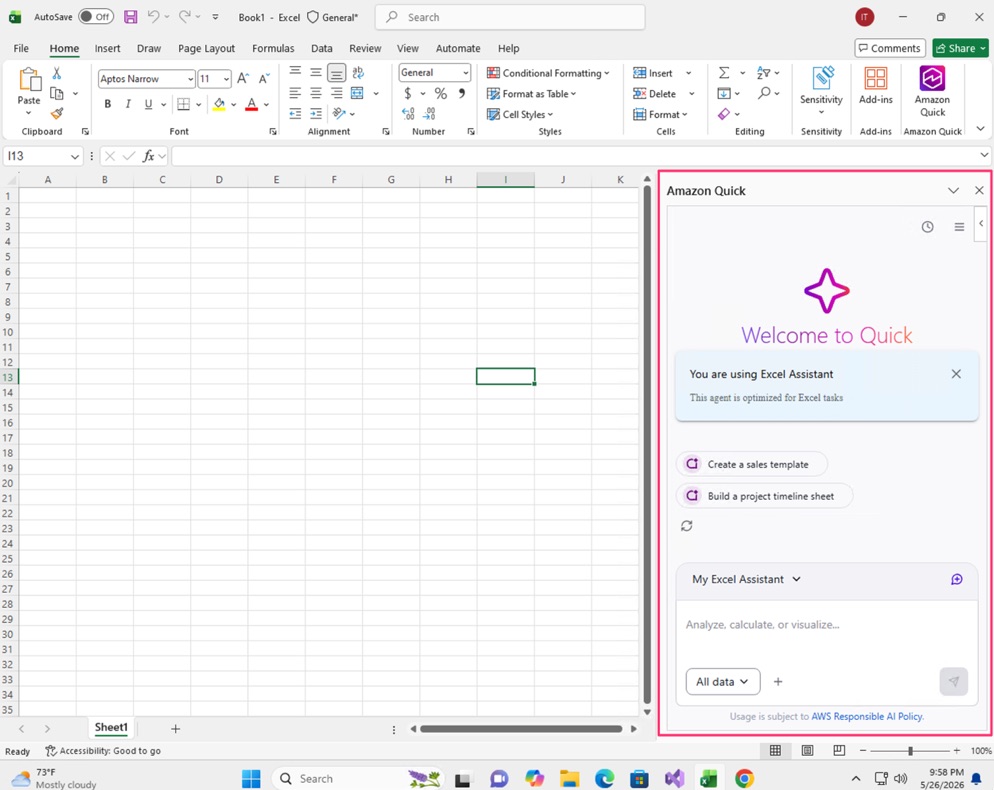Click the Comma Style icon
The image size is (994, 790).
(462, 94)
